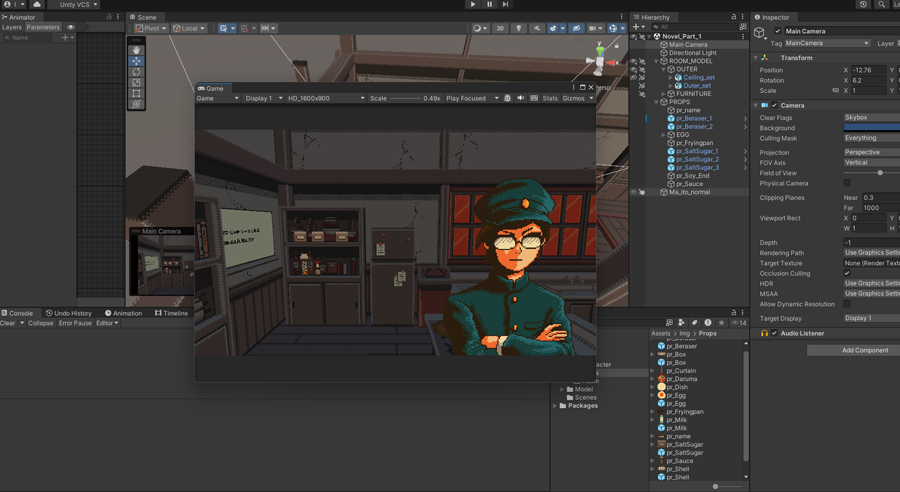This screenshot has width=900, height=492.
Task: Uncheck the Camera component enabled checkbox
Action: (774, 105)
